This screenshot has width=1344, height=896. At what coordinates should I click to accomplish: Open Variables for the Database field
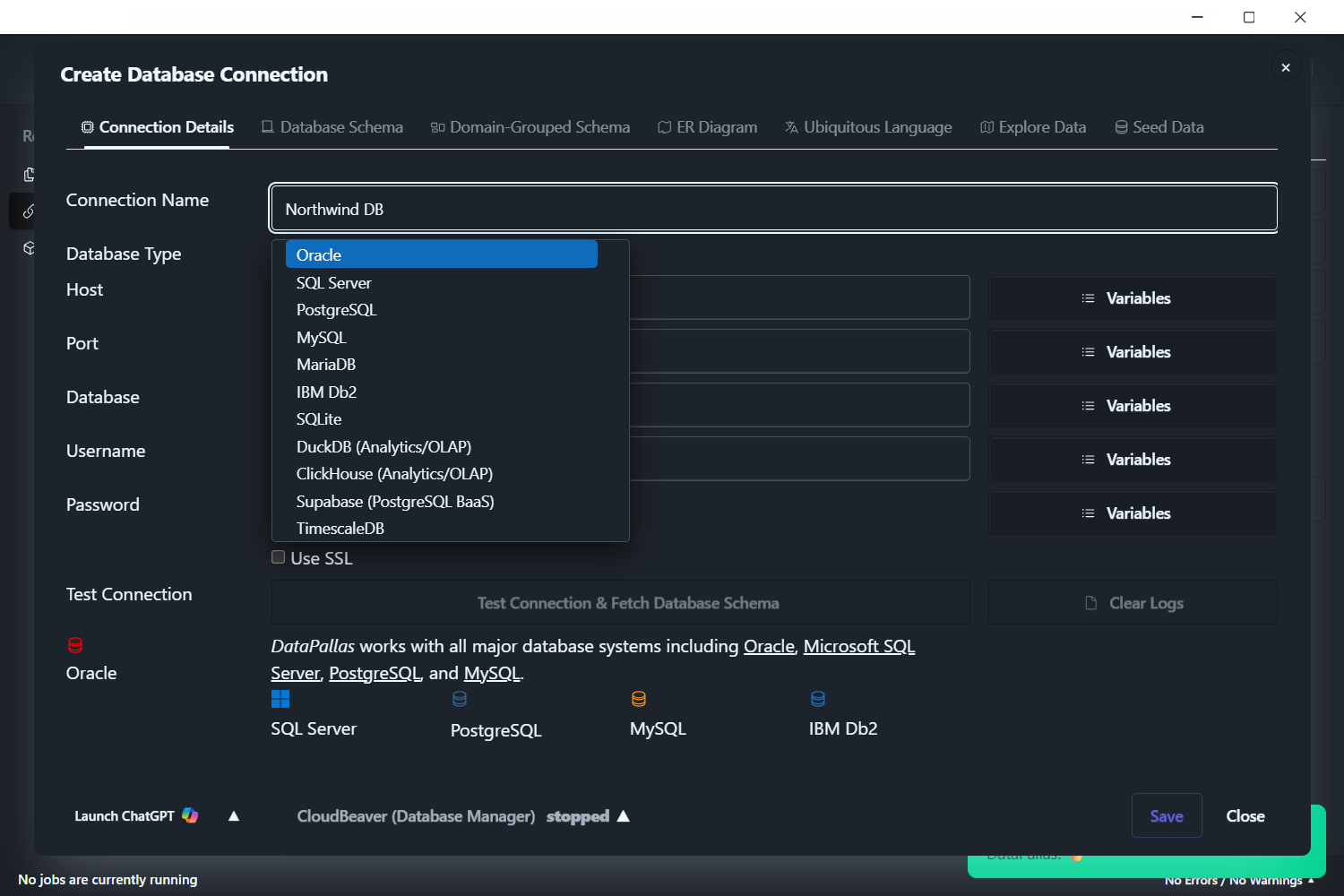pyautogui.click(x=1133, y=406)
